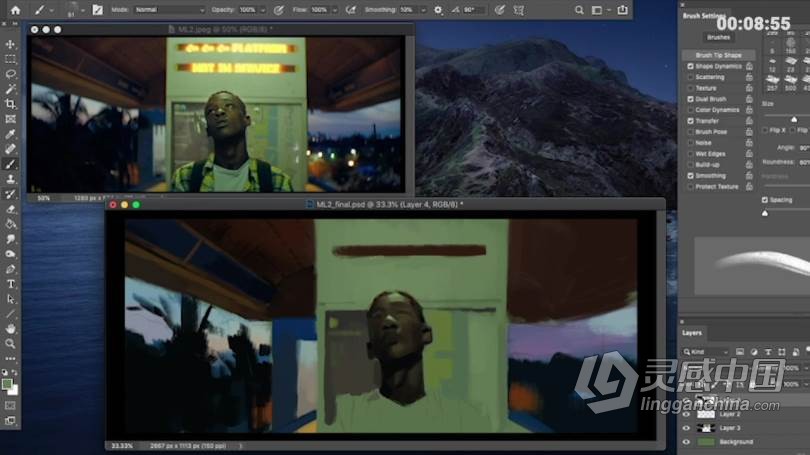Select the Smudge tool
The height and width of the screenshot is (455, 810).
tap(10, 239)
